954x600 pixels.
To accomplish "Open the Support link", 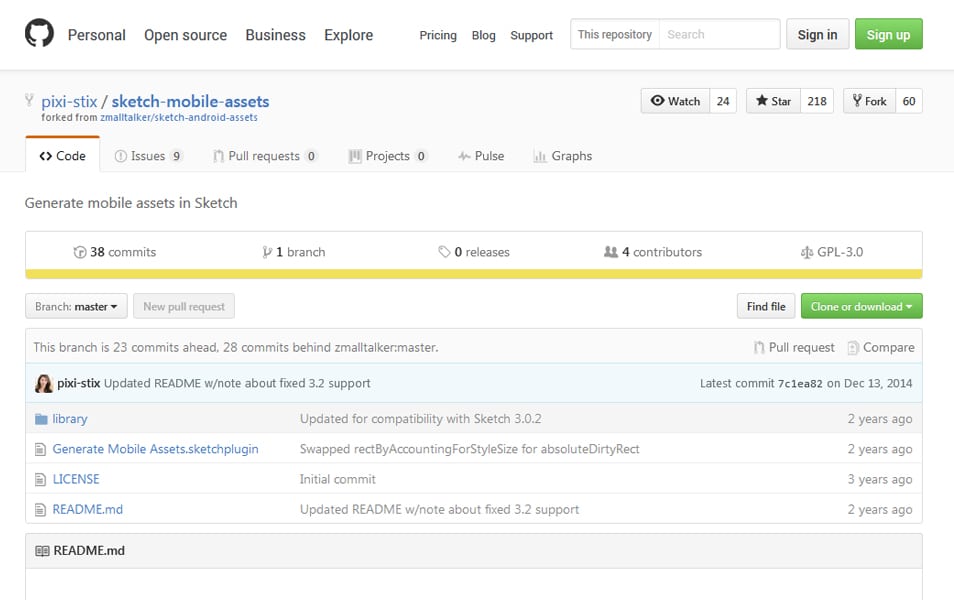I will click(532, 35).
